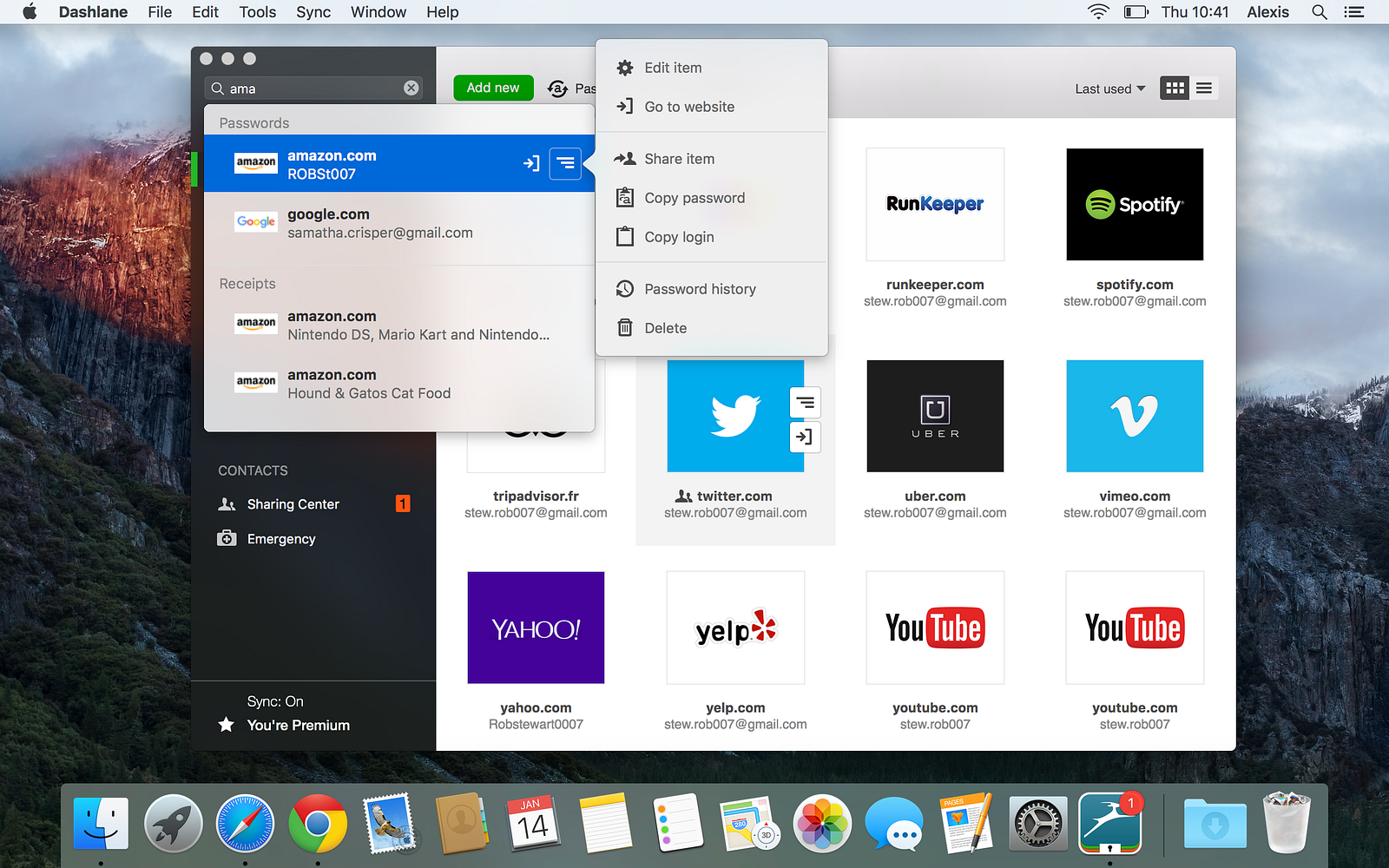The height and width of the screenshot is (868, 1389).
Task: Click the Spotlight search icon in the menu bar
Action: pyautogui.click(x=1320, y=12)
